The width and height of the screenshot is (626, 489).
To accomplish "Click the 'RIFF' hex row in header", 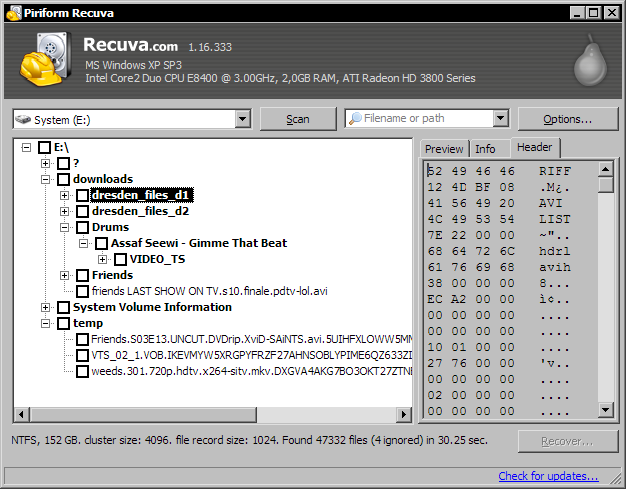I will point(499,171).
